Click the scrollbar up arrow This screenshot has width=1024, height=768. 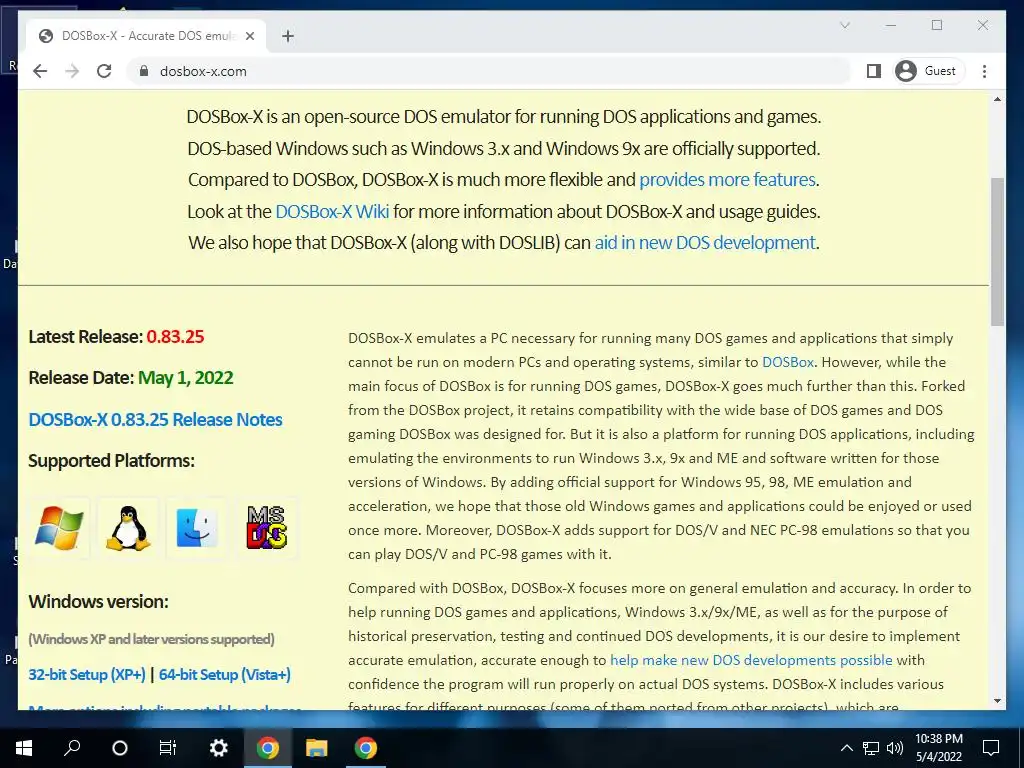point(997,100)
